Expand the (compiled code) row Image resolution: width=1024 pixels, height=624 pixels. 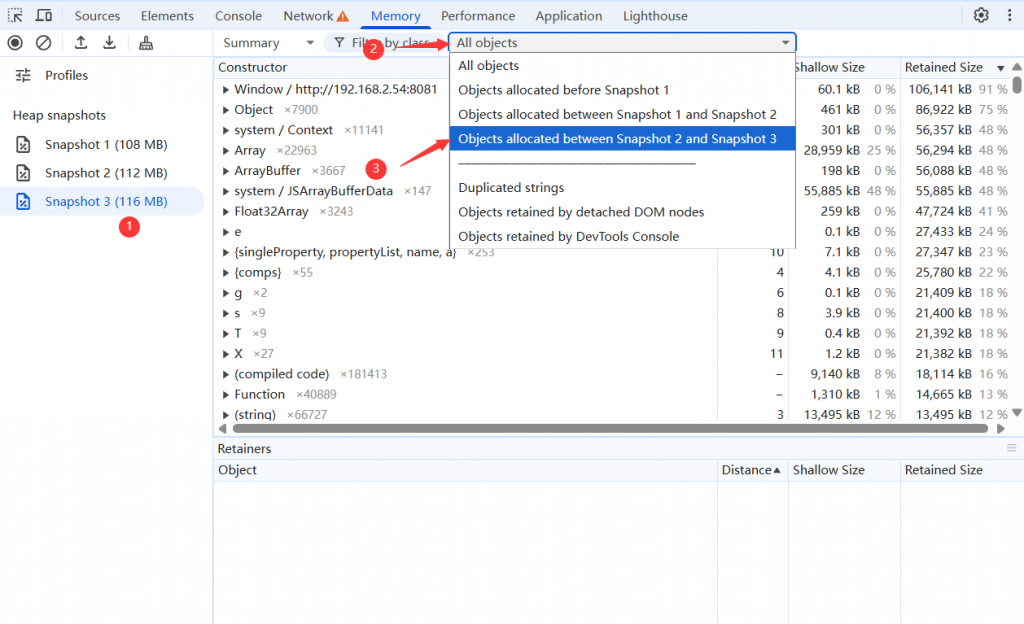(226, 374)
